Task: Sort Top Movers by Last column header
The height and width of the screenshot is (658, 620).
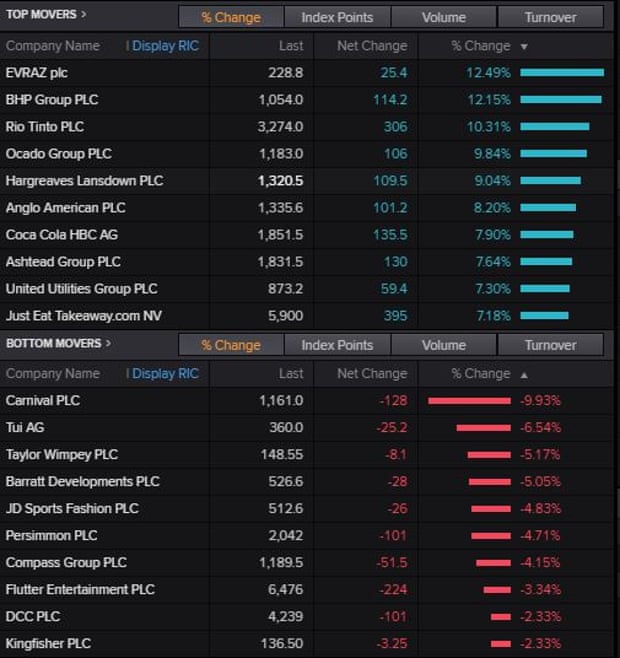Action: [x=291, y=46]
